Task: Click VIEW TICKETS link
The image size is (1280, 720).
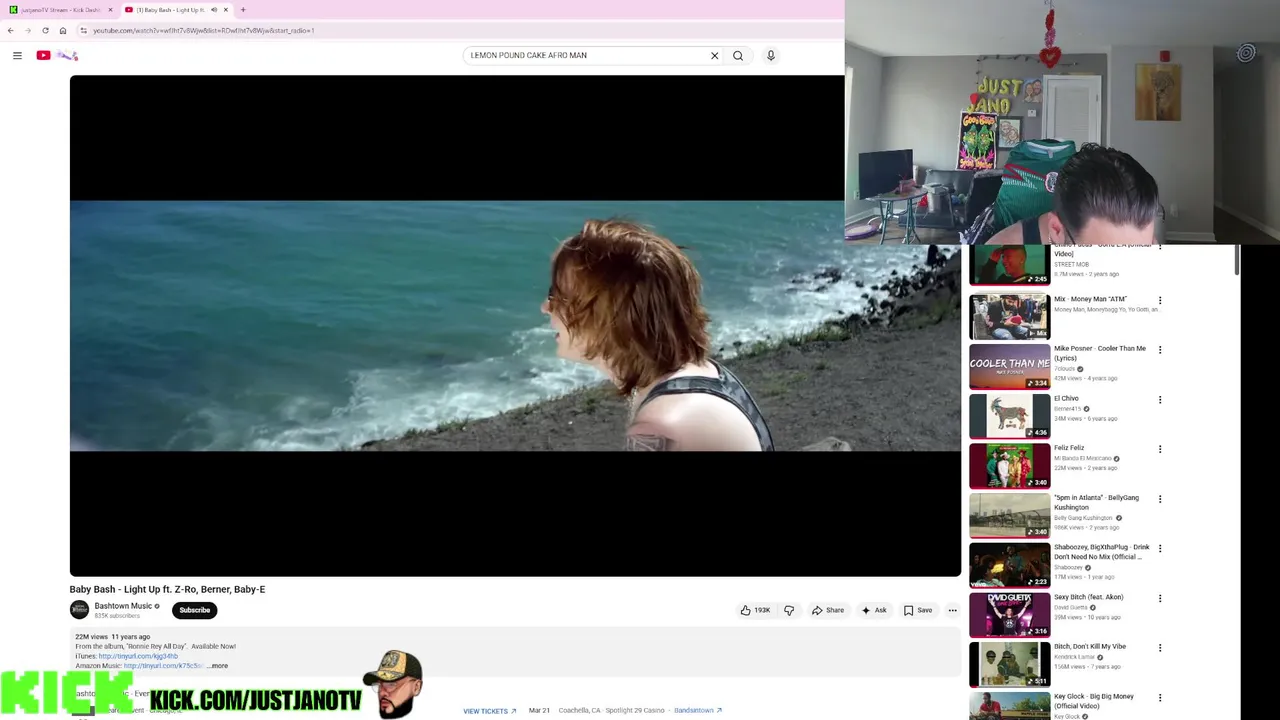Action: [489, 711]
